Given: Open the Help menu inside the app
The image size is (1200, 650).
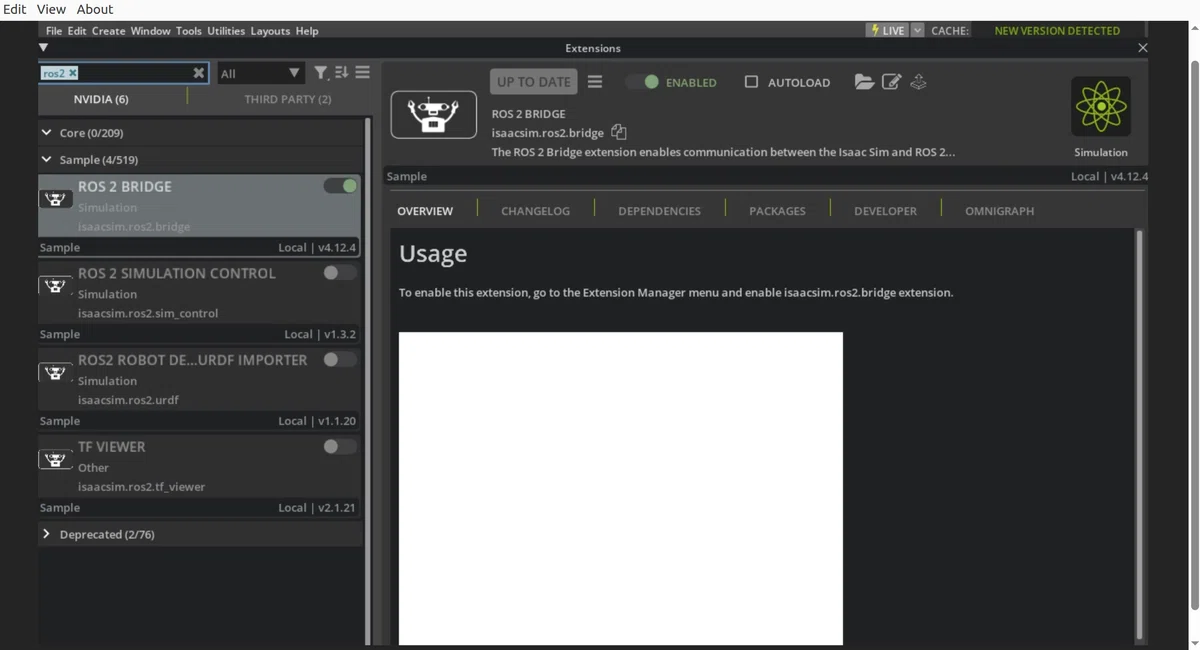Looking at the screenshot, I should click(307, 31).
